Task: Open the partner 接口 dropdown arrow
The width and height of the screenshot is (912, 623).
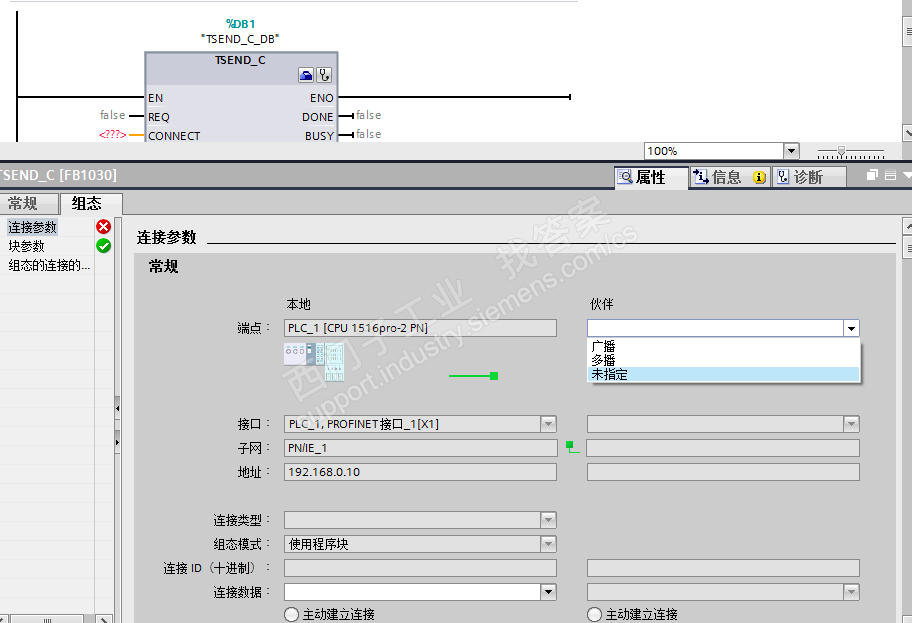Action: coord(852,424)
